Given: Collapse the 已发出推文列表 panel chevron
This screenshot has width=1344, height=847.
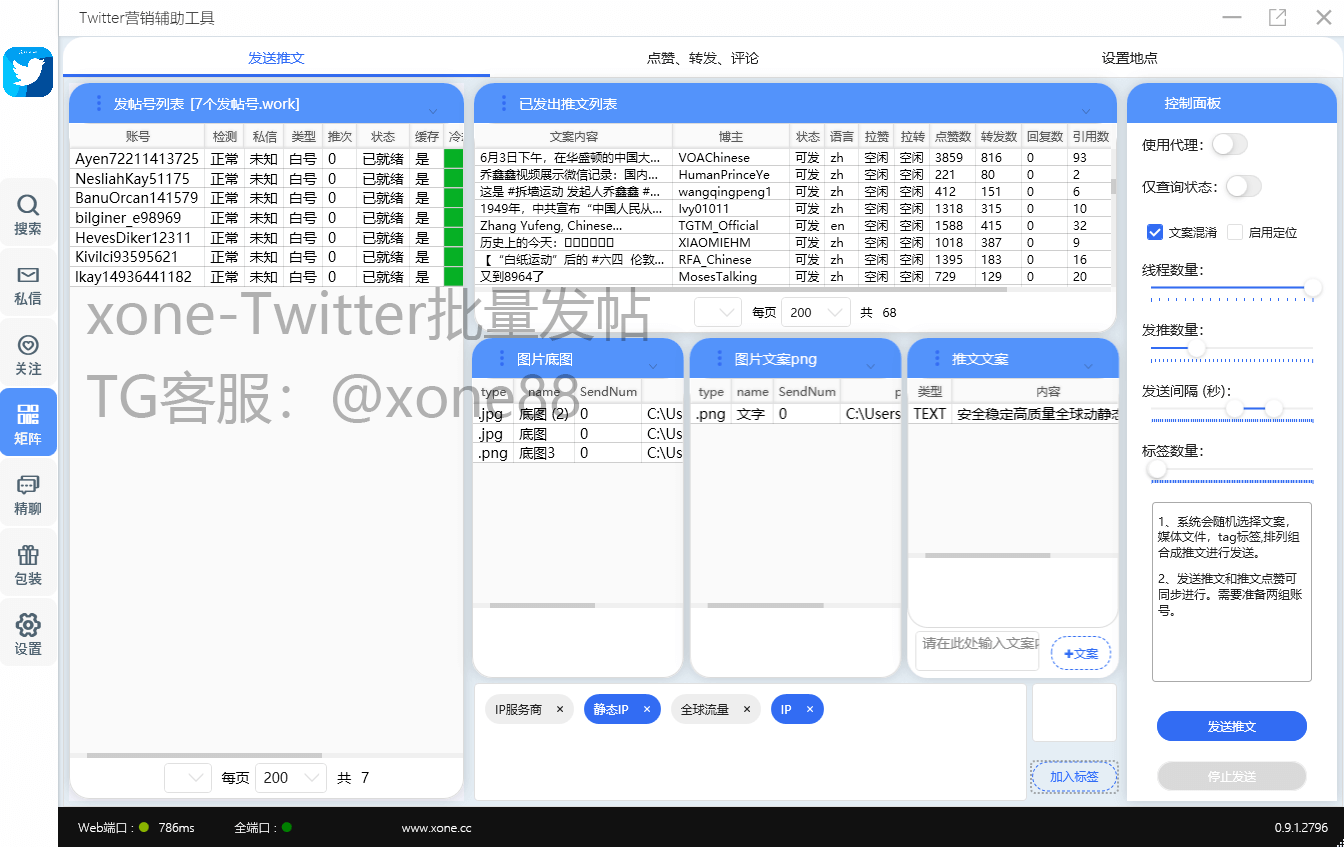Looking at the screenshot, I should [x=1086, y=110].
